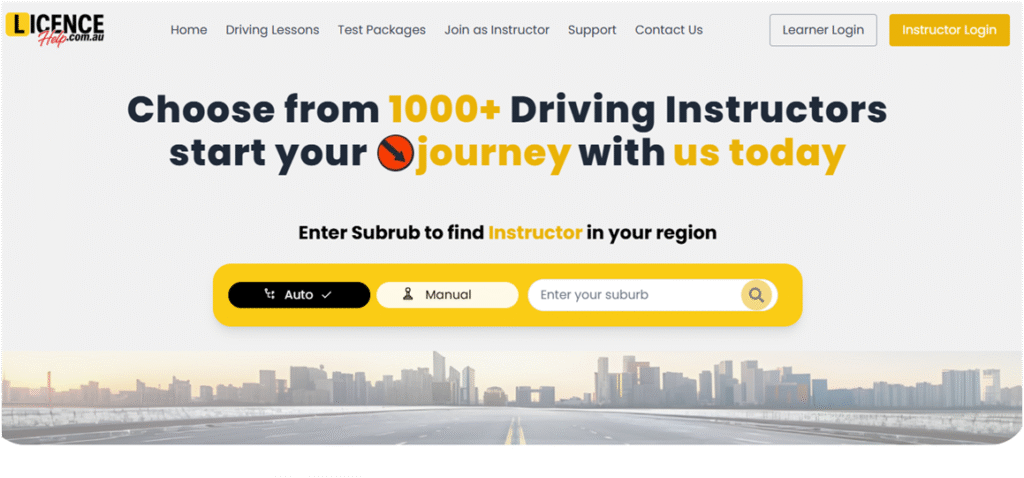The height and width of the screenshot is (478, 1024).
Task: Click the city skyline banner image
Action: [x=512, y=398]
